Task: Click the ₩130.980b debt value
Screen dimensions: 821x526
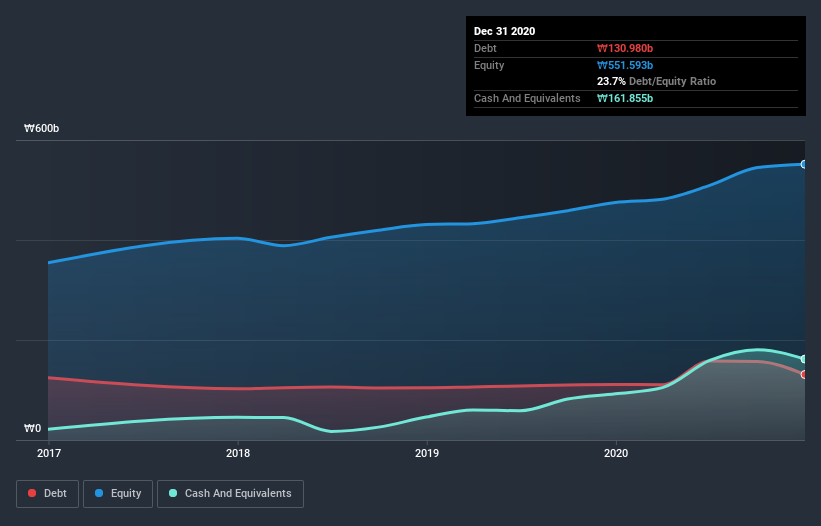Action: point(625,48)
